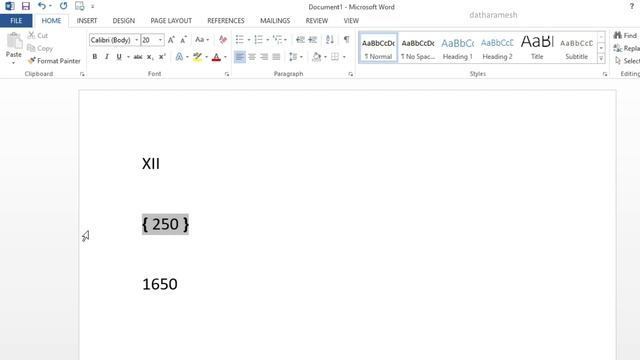Viewport: 640px width, 360px height.
Task: Open the Borders dropdown arrow
Action: click(344, 57)
